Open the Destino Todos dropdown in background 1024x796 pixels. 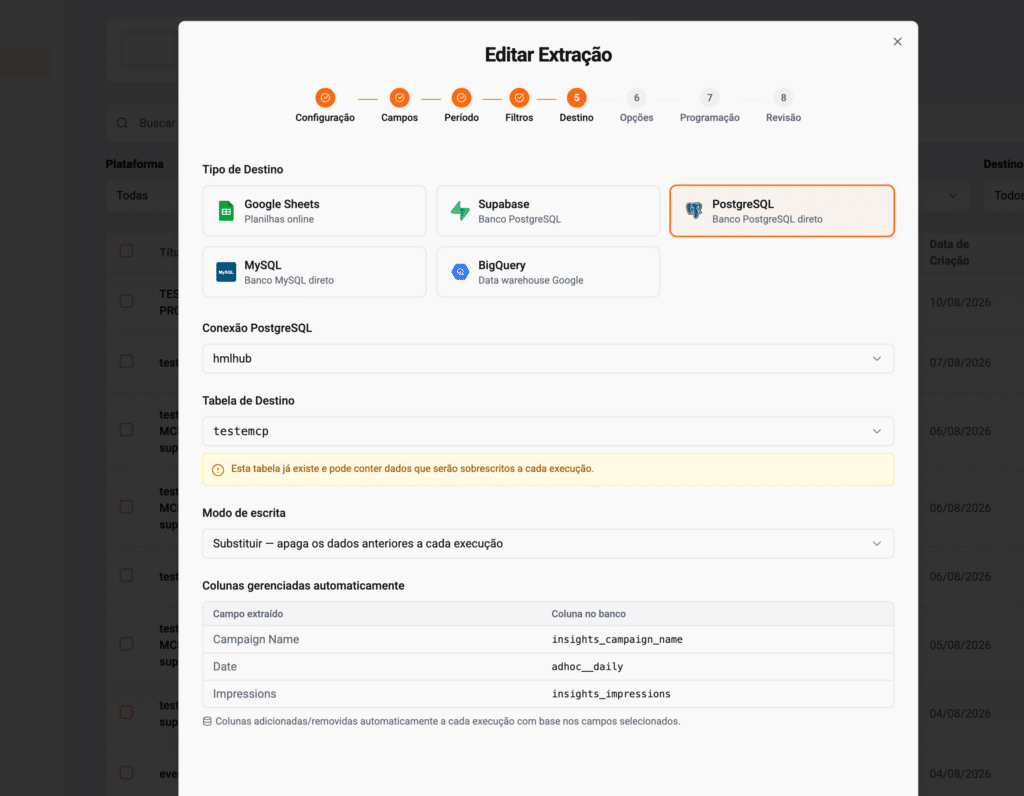(x=1004, y=195)
